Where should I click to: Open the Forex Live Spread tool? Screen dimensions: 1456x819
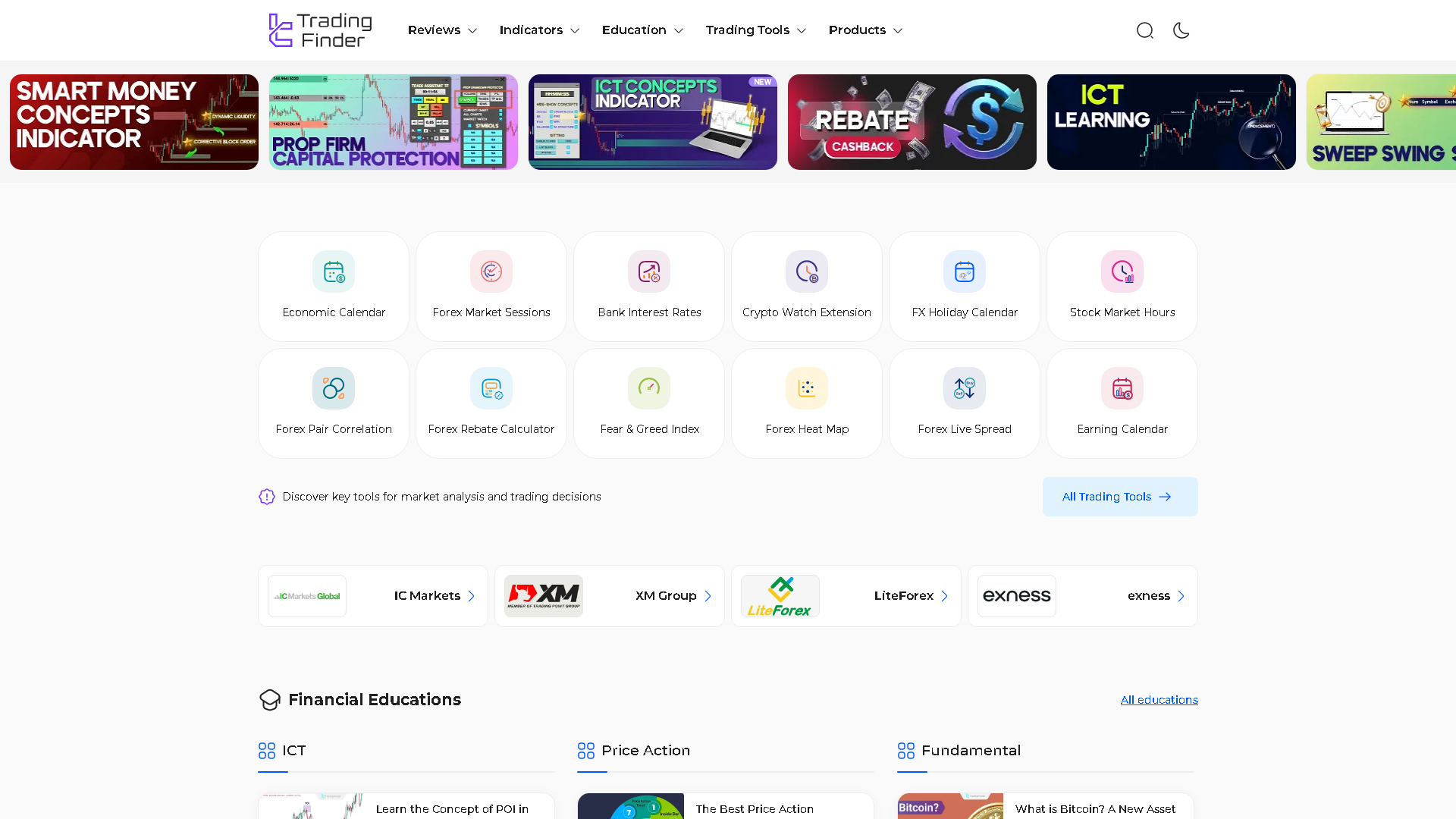(964, 403)
